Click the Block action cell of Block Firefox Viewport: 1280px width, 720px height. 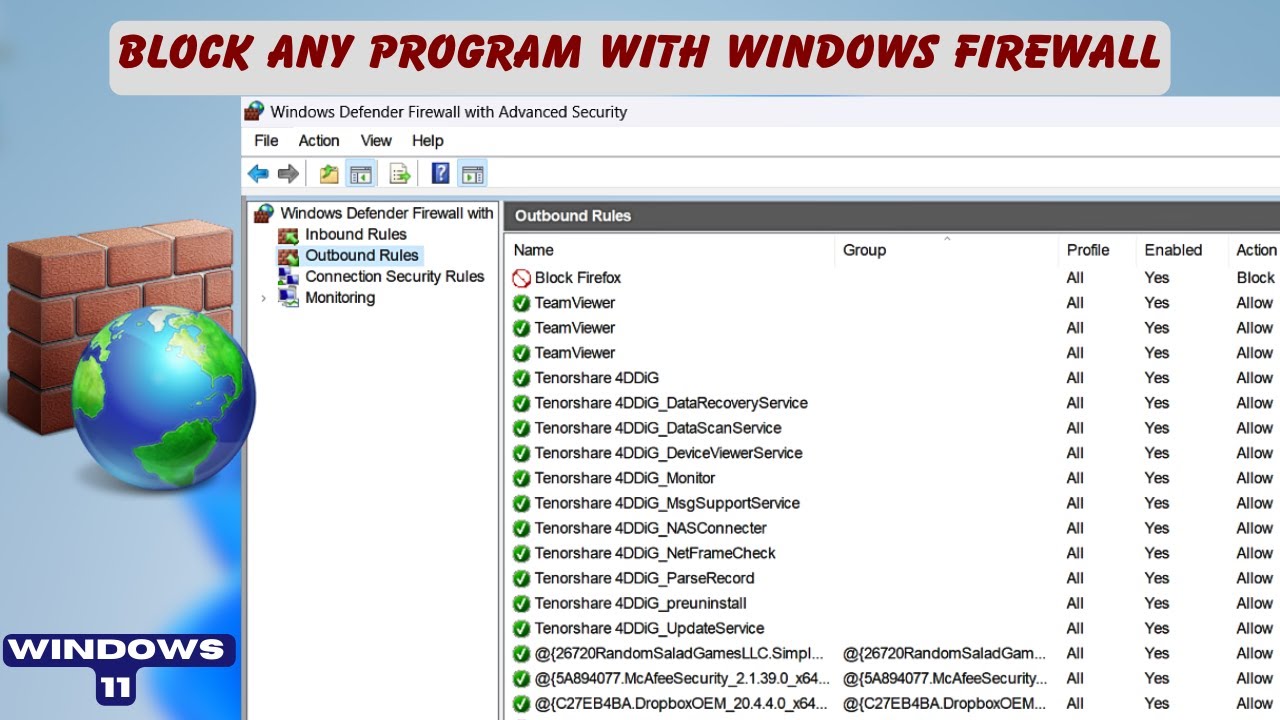pos(1255,278)
